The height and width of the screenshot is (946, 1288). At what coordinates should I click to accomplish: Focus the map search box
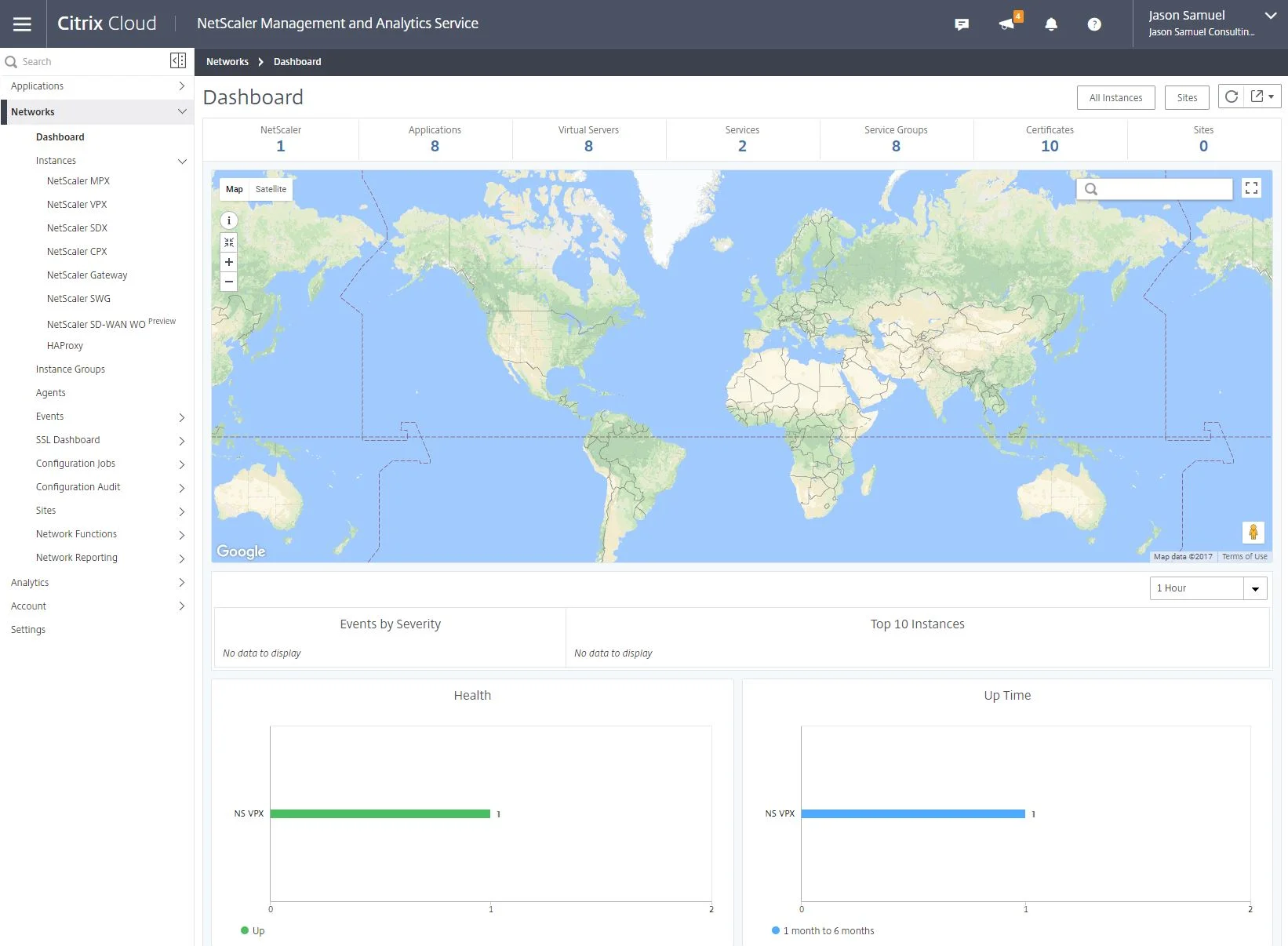tap(1155, 189)
